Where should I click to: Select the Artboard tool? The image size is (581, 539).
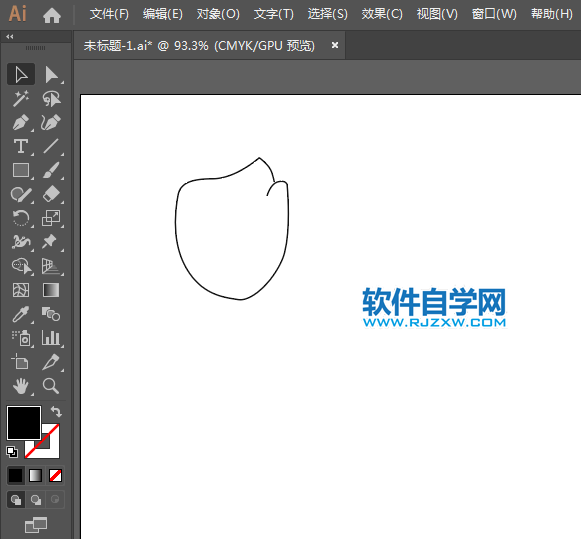tap(21, 362)
